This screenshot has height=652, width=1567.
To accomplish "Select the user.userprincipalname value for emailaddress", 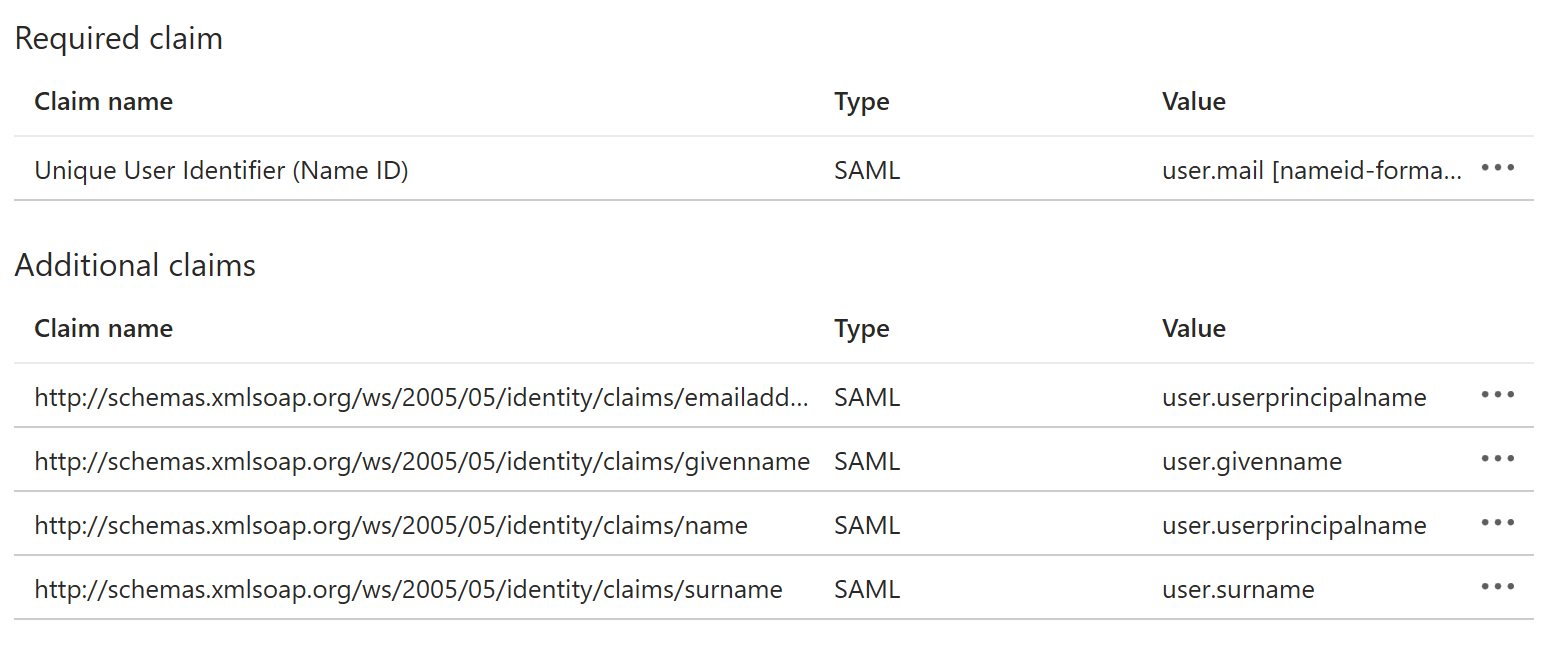I will 1294,396.
